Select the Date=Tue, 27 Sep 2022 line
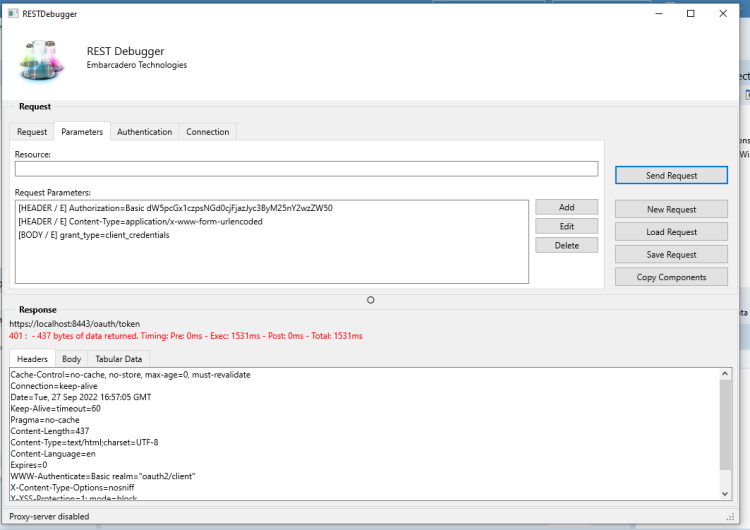 point(81,397)
